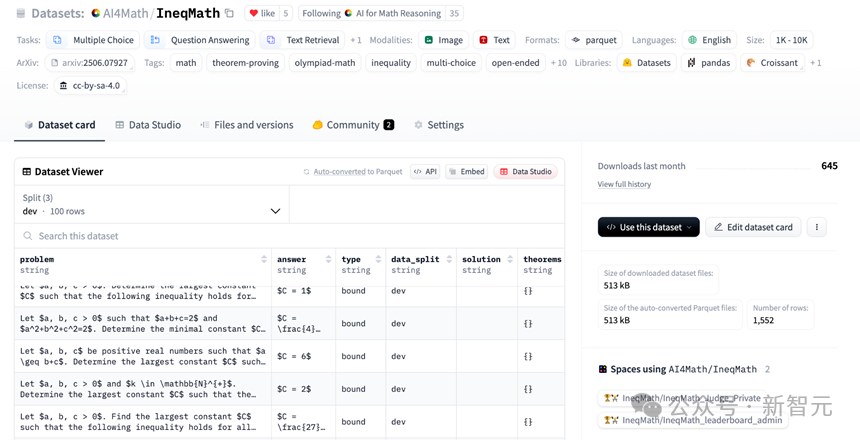
Task: Click the multi-choice tag
Action: pyautogui.click(x=453, y=63)
